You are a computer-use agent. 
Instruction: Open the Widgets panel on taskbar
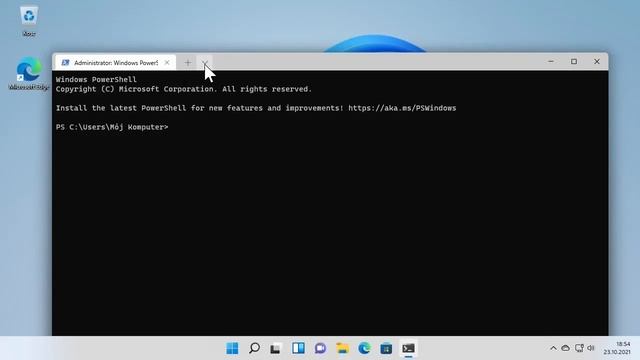click(x=298, y=348)
